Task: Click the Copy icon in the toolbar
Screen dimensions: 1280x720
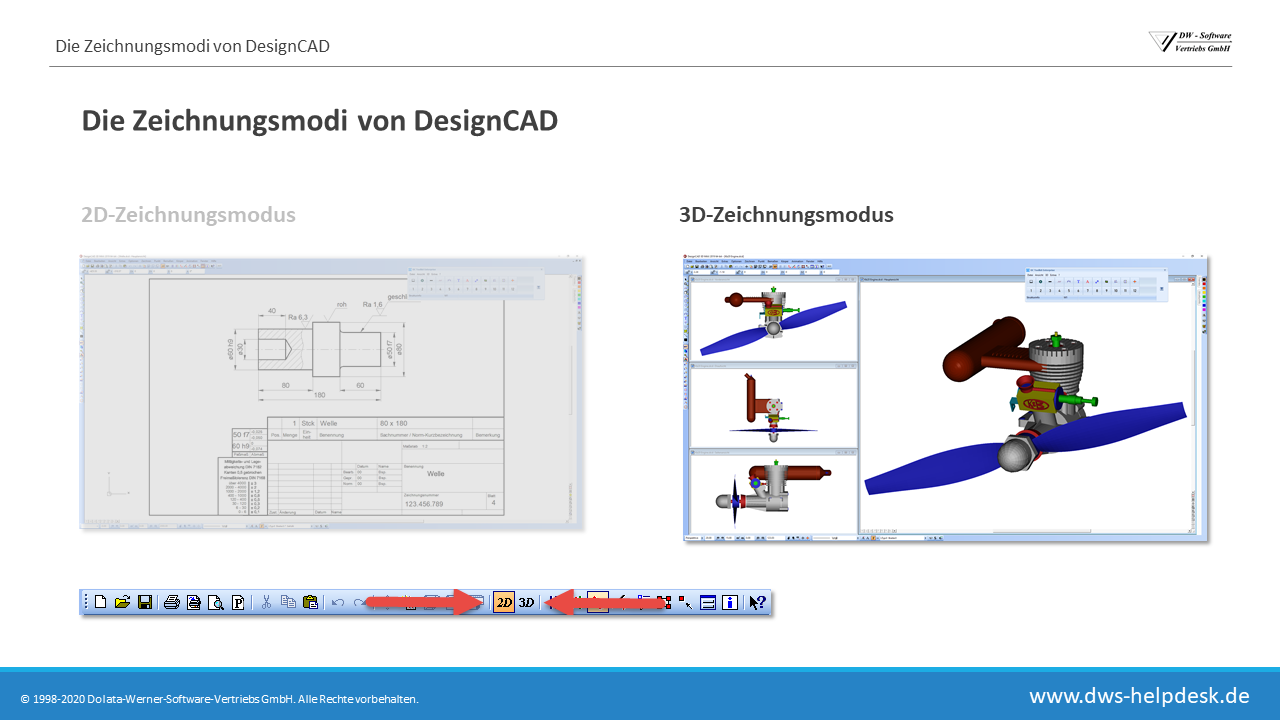Action: (x=288, y=602)
